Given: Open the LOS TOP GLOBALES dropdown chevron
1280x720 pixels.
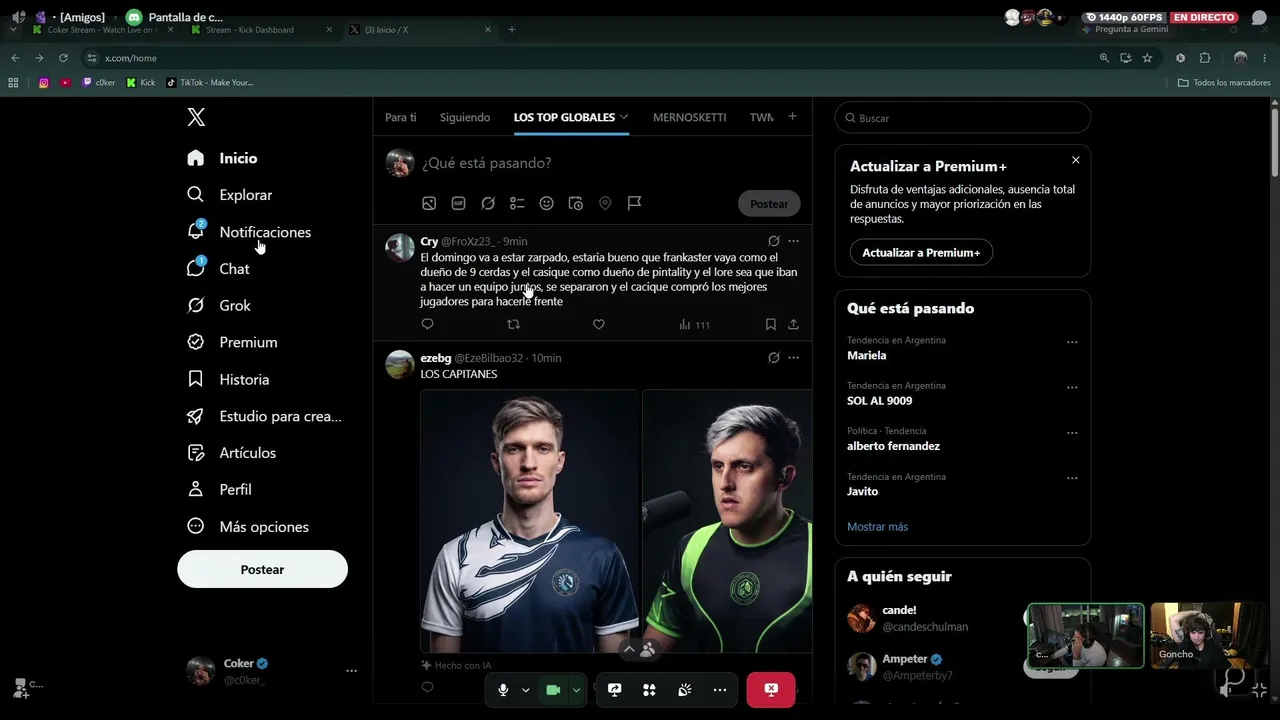Looking at the screenshot, I should pyautogui.click(x=624, y=117).
